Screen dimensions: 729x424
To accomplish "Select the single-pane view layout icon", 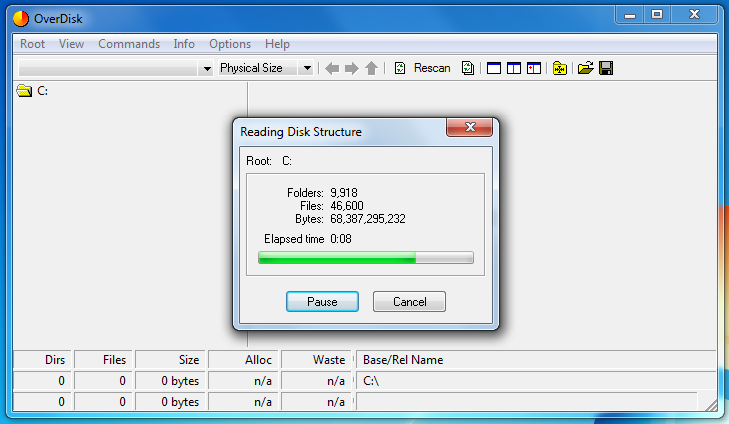I will click(493, 68).
